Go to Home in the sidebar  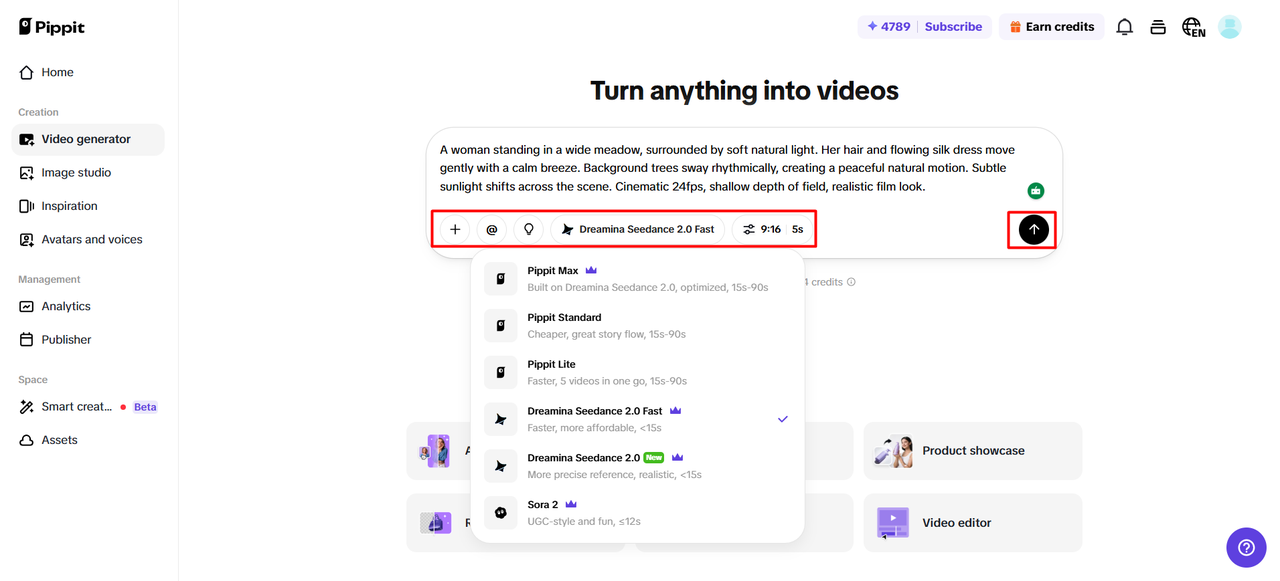(88, 72)
